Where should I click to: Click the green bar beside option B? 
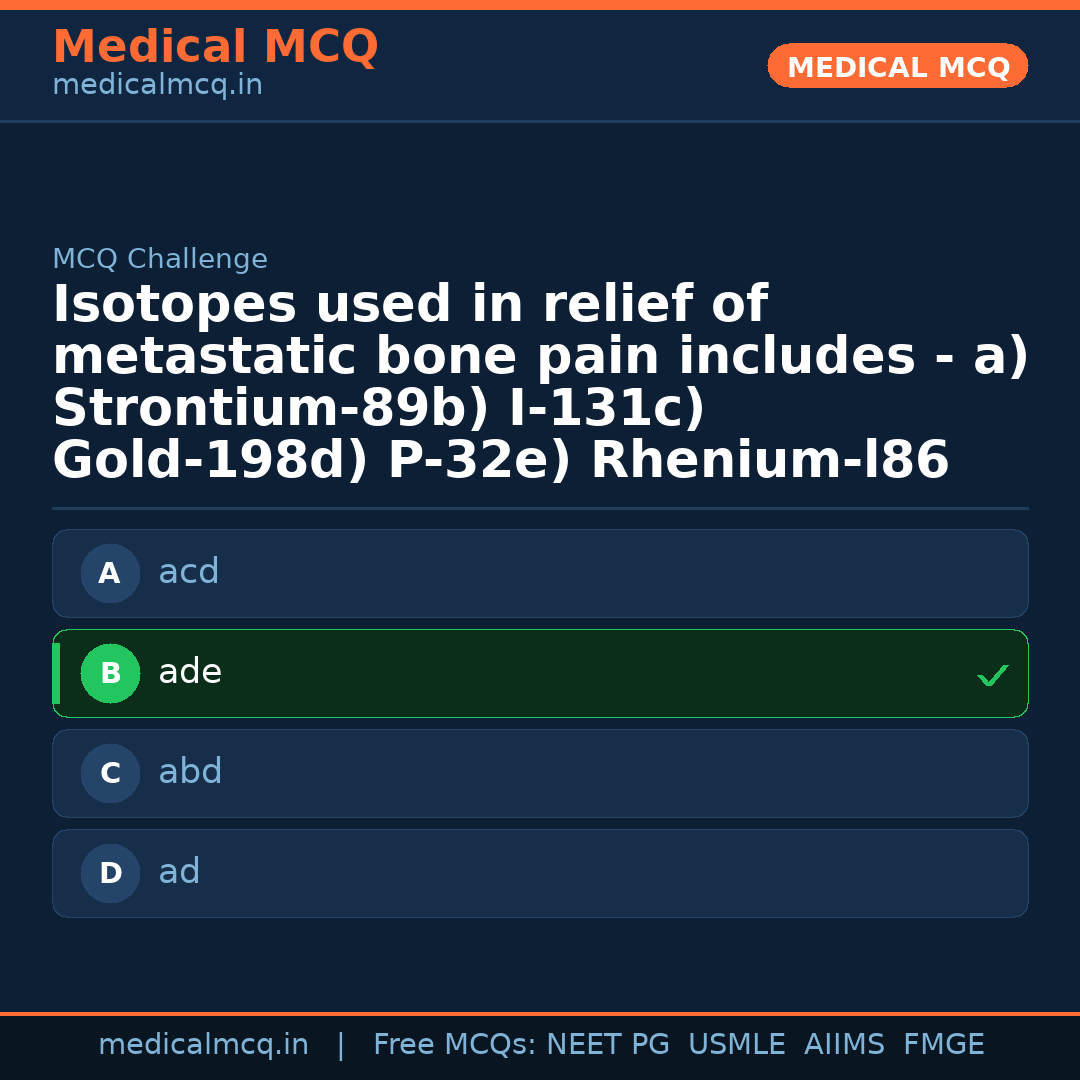click(x=57, y=674)
